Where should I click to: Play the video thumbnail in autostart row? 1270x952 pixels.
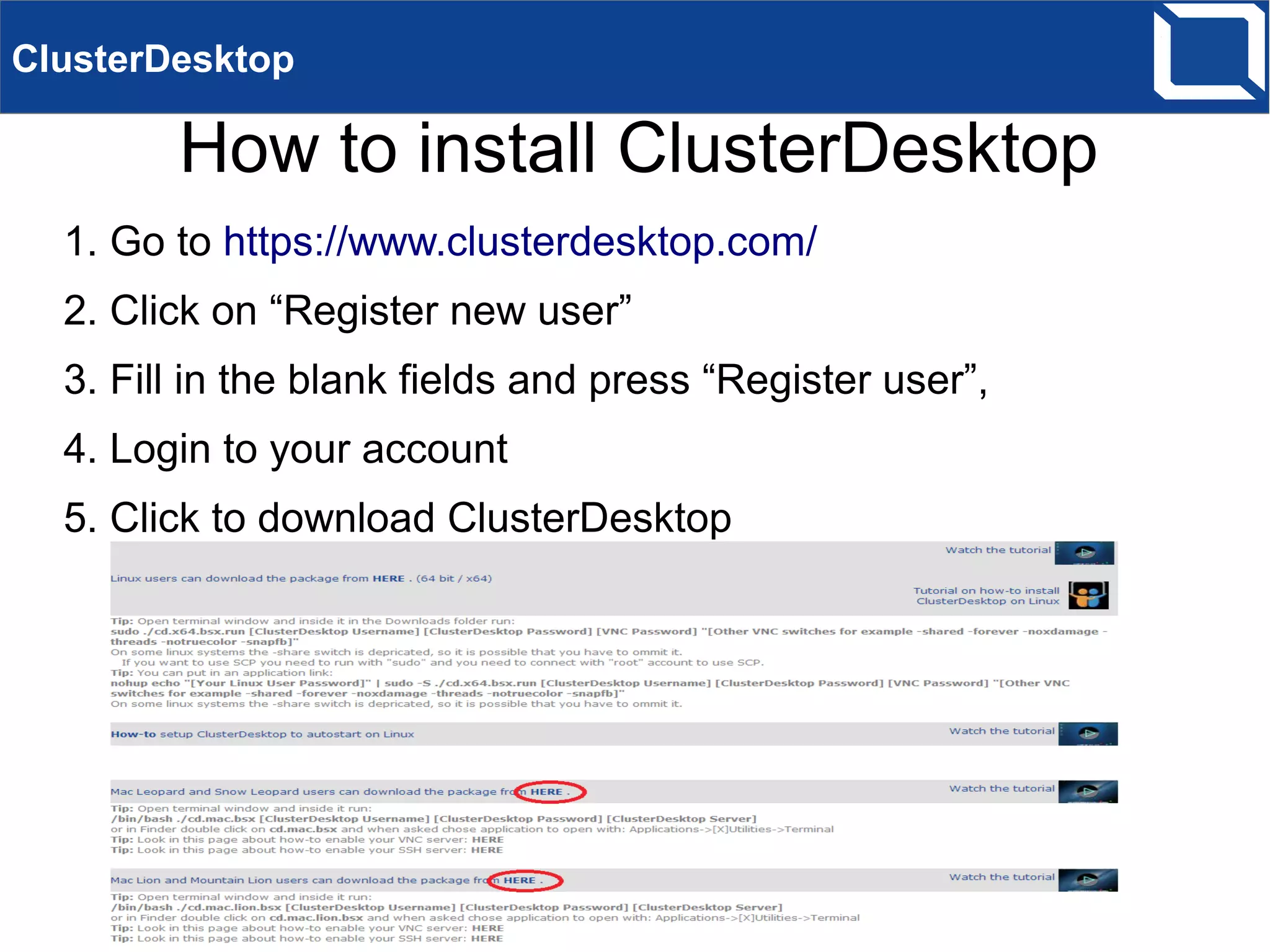[1088, 734]
